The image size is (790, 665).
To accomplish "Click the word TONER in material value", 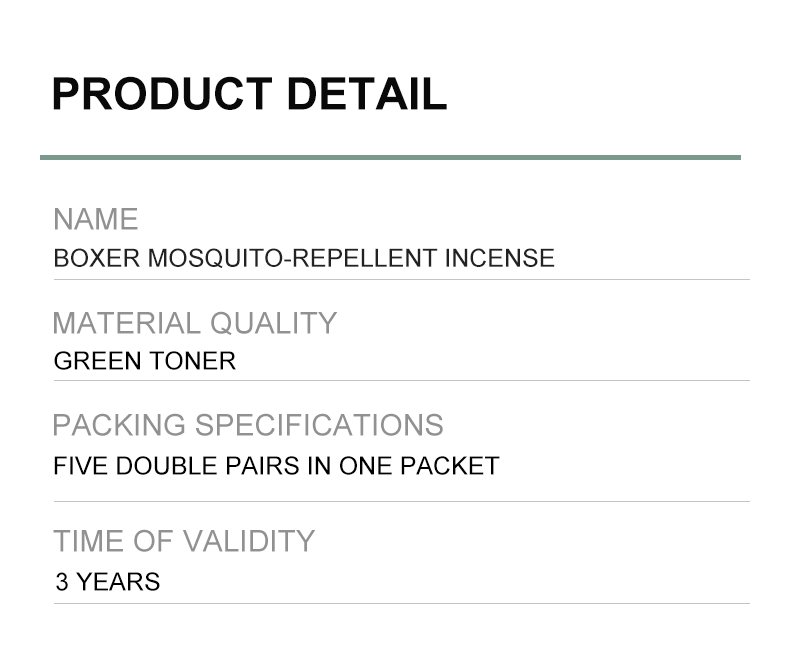I will (x=192, y=361).
